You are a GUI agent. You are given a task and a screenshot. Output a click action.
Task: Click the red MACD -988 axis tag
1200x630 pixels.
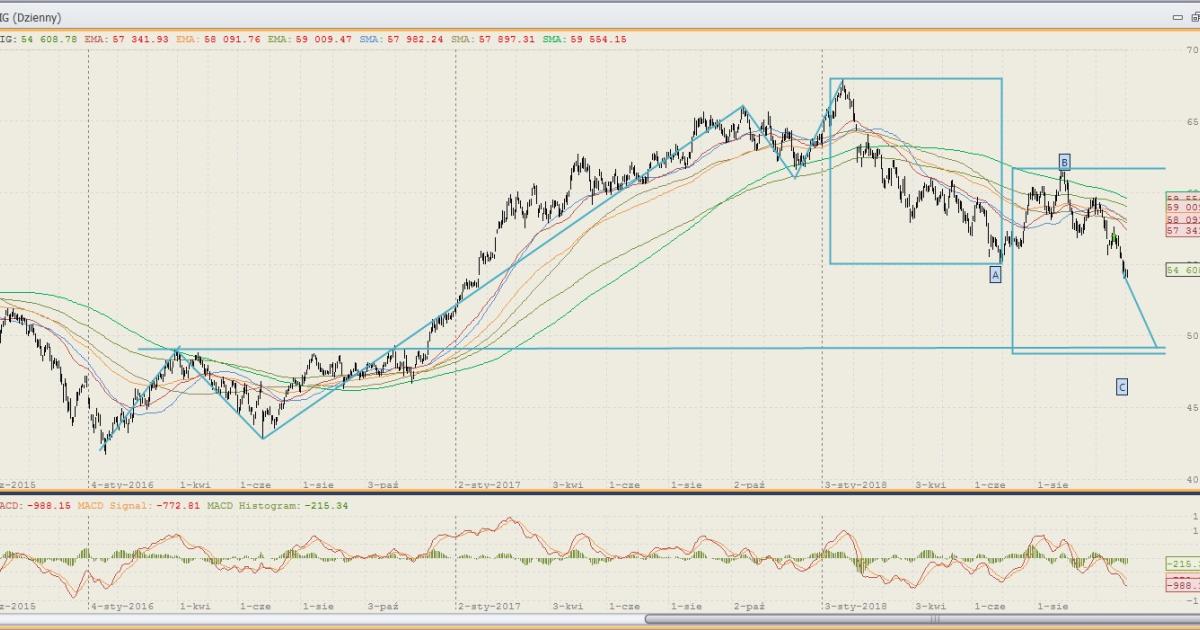tap(1182, 584)
